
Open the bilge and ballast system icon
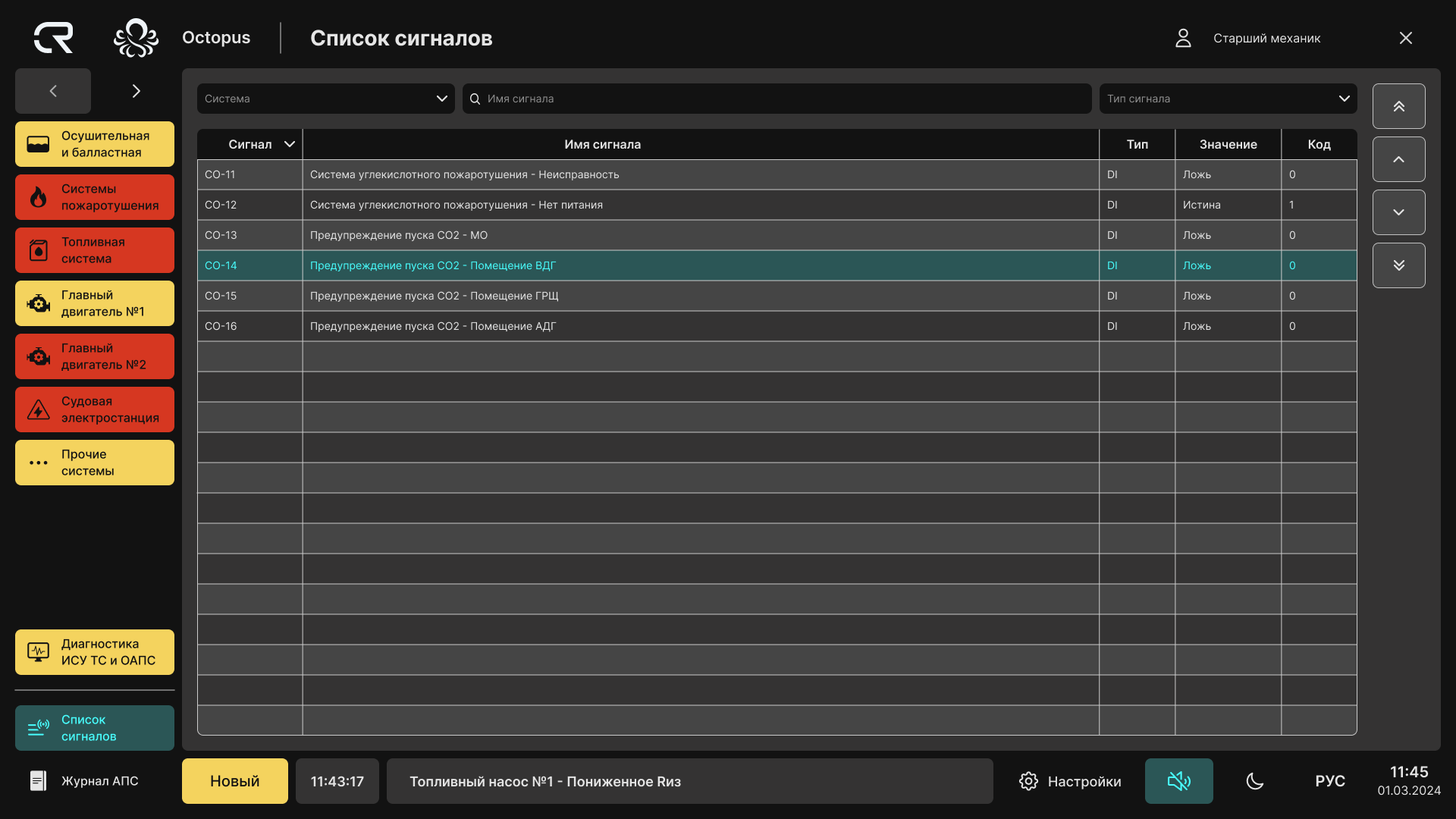(38, 144)
